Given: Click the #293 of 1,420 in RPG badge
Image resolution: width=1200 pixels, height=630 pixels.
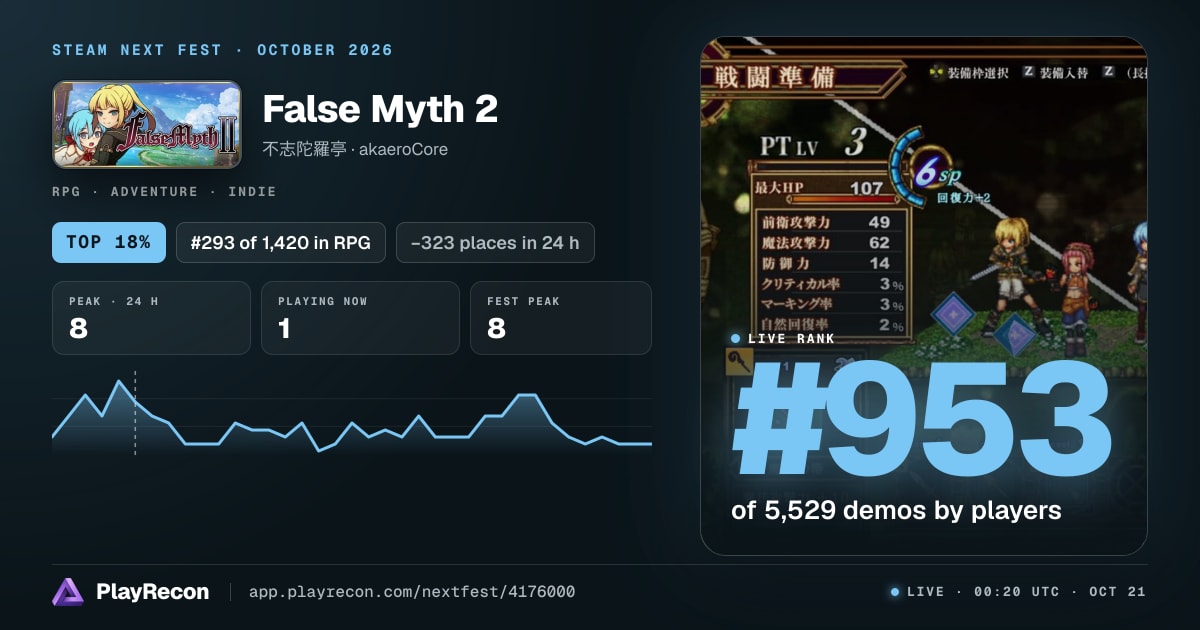Looking at the screenshot, I should coord(281,242).
